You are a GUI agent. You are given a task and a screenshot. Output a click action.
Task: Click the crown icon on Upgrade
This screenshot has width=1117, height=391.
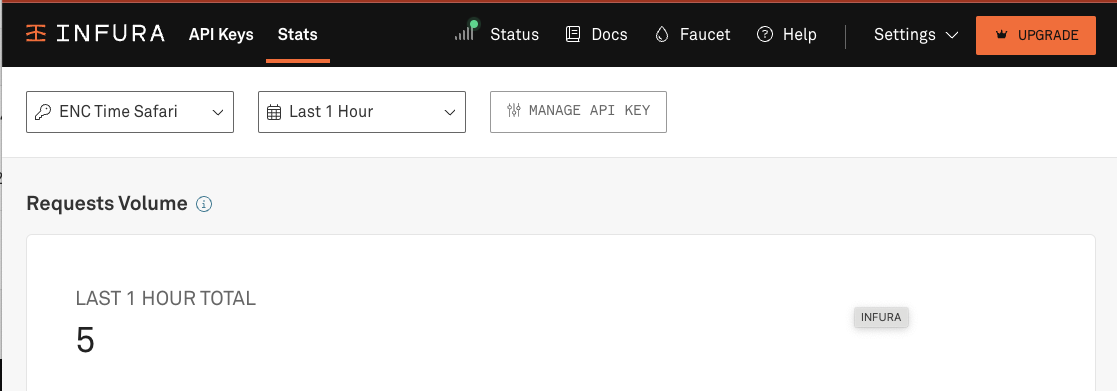click(x=1002, y=35)
